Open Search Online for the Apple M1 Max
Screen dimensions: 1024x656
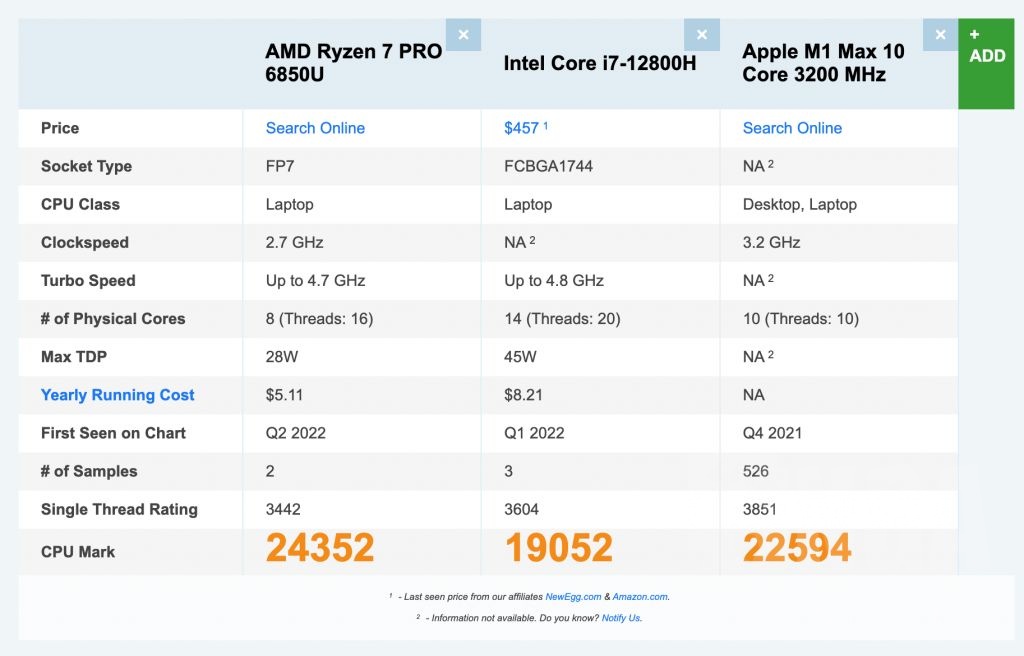point(792,128)
